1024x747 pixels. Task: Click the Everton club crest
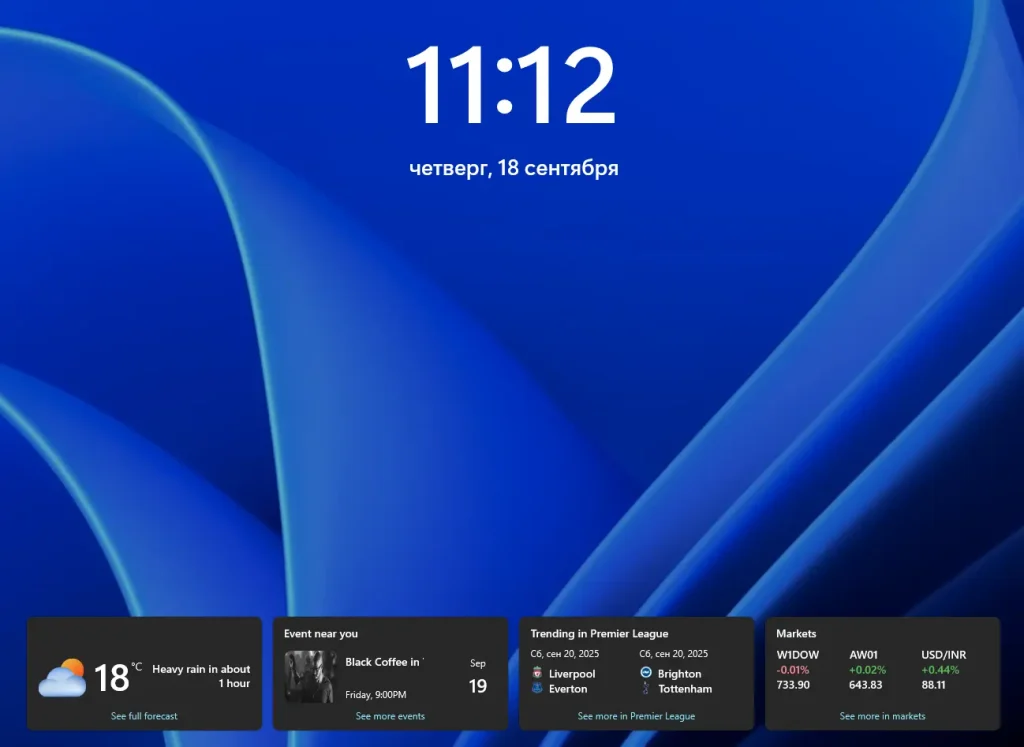click(538, 689)
